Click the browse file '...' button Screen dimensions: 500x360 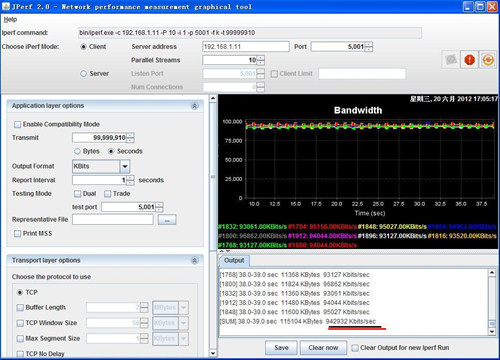(167, 220)
